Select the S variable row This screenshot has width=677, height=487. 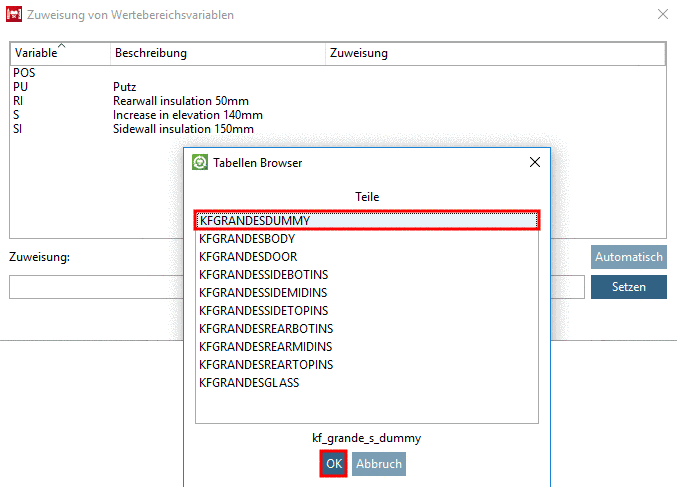pos(338,115)
